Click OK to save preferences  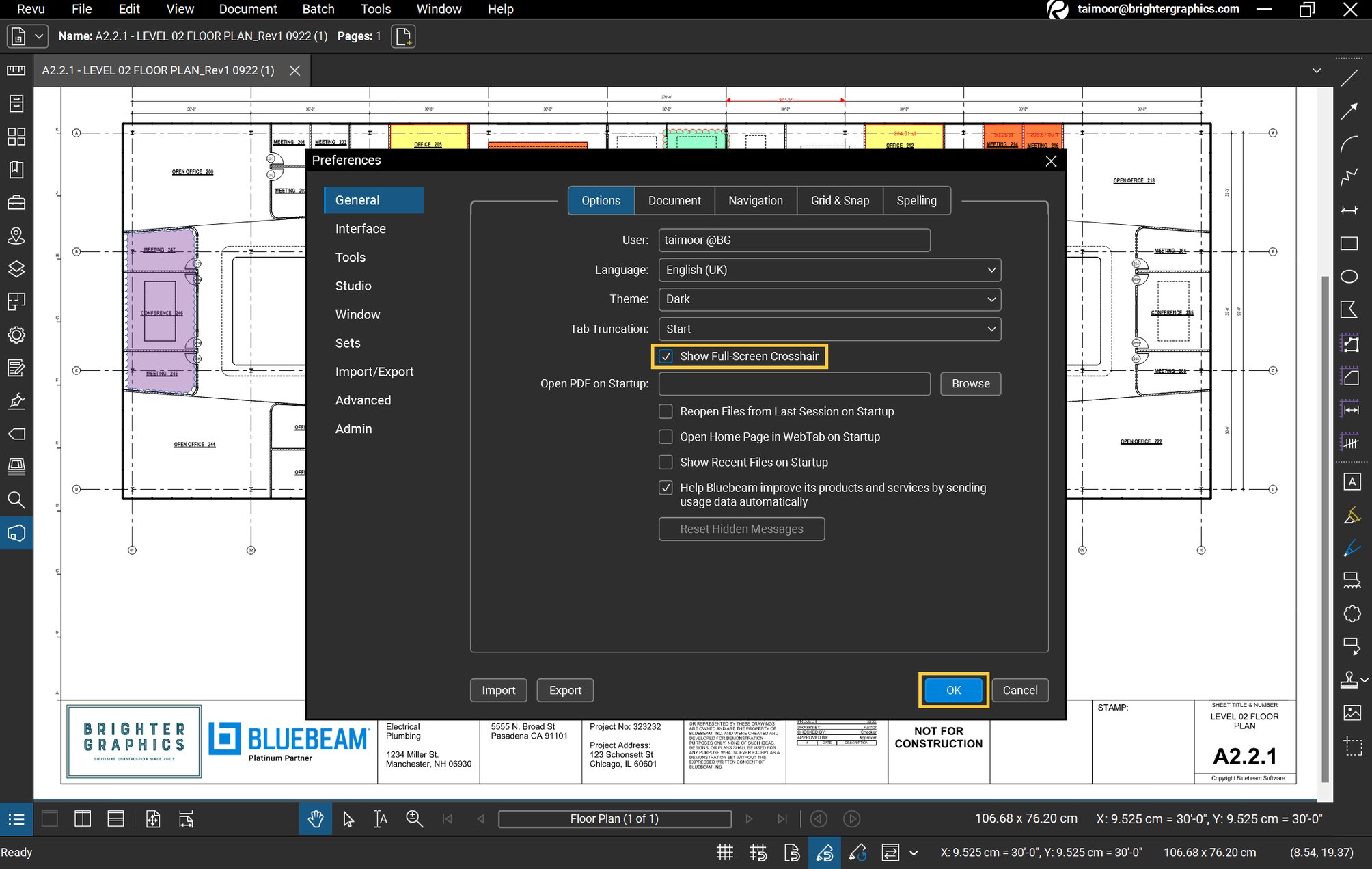[953, 690]
